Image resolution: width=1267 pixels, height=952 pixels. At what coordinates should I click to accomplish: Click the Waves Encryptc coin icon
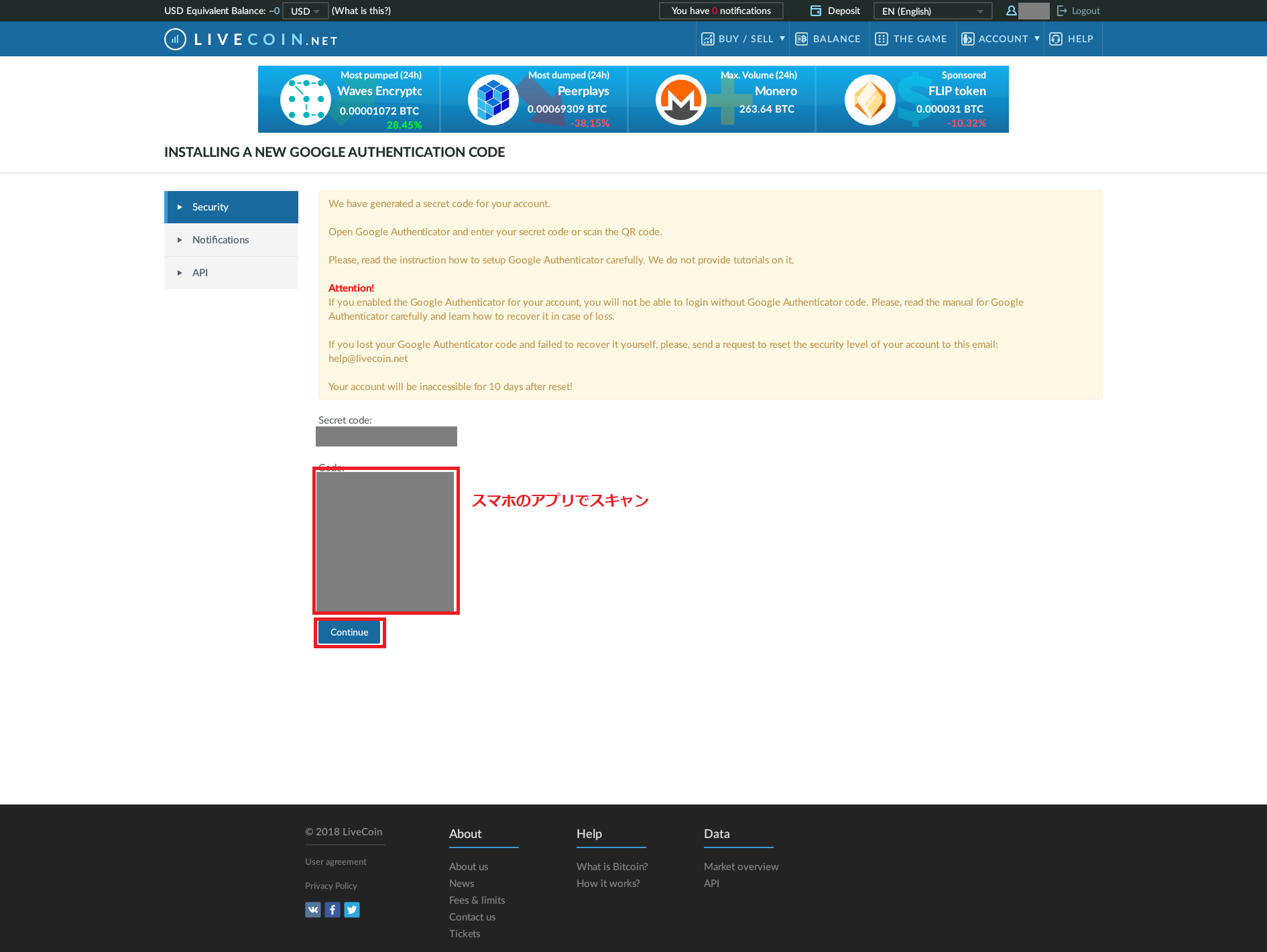coord(306,100)
